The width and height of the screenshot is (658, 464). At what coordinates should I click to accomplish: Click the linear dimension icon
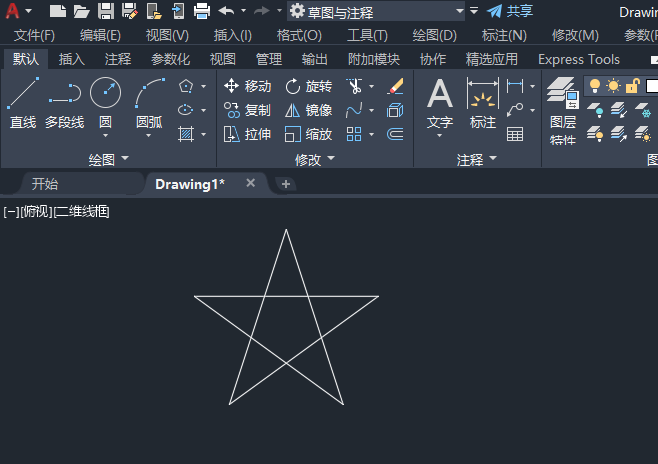point(515,86)
